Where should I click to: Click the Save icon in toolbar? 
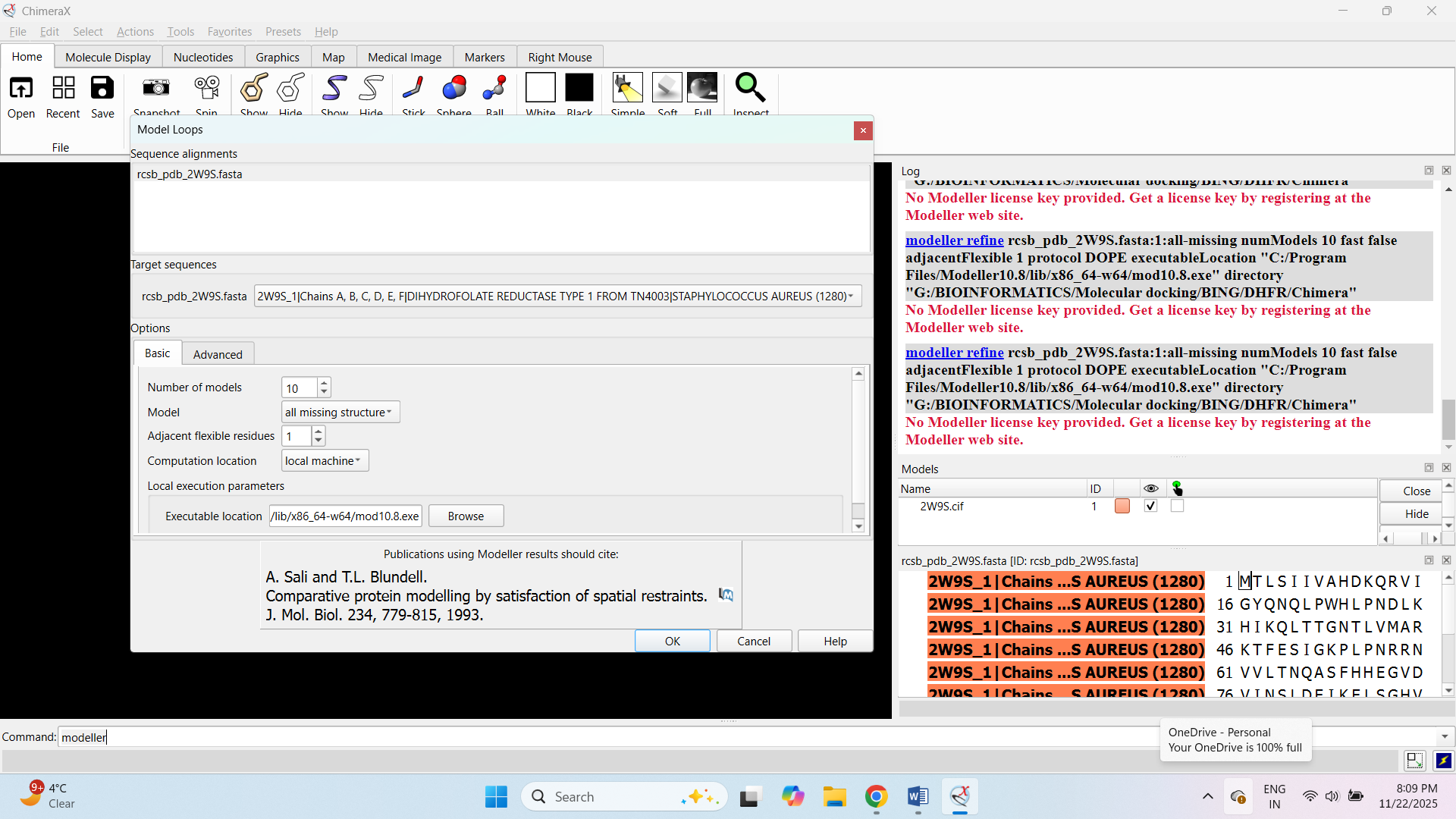[x=102, y=89]
